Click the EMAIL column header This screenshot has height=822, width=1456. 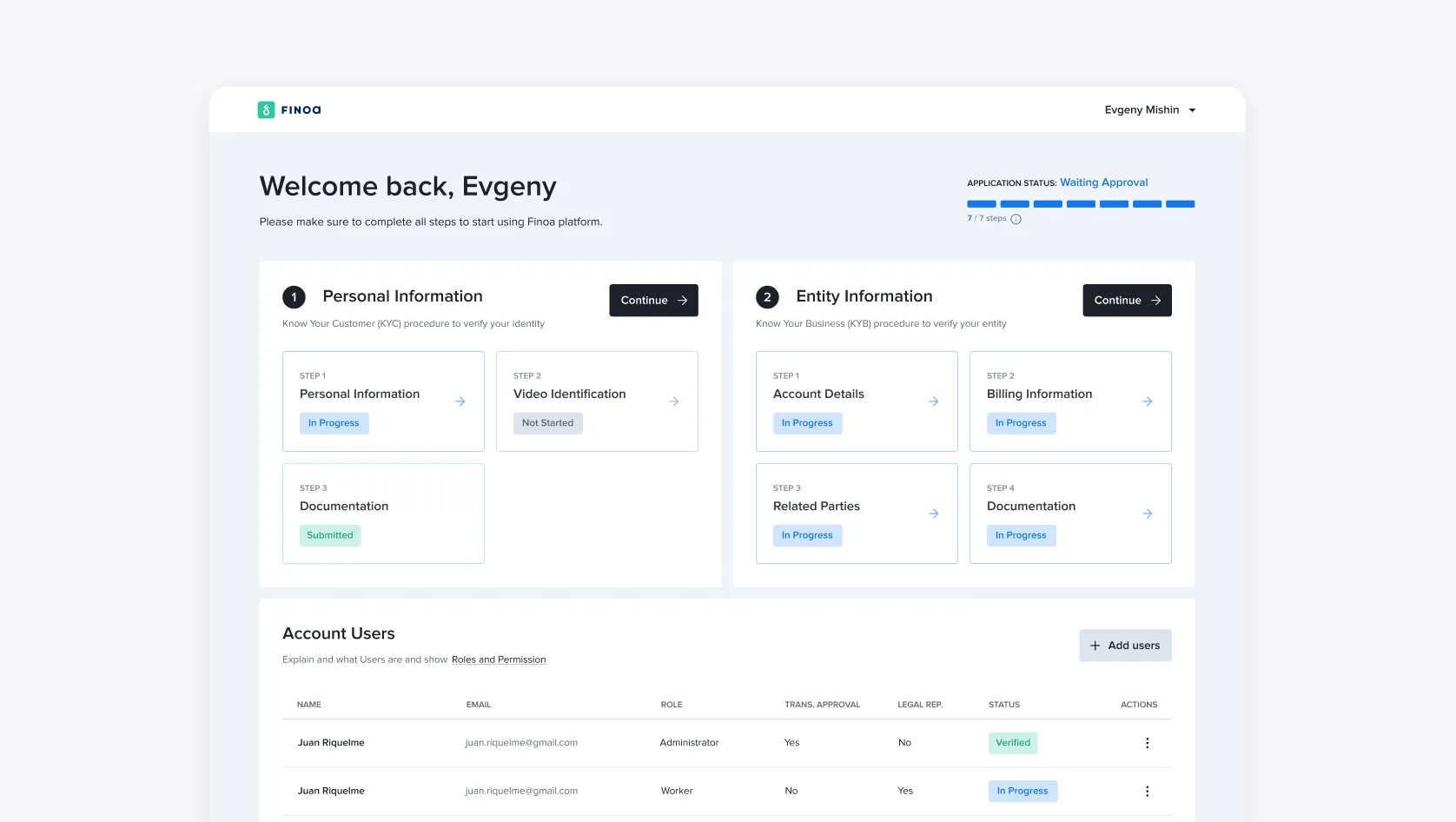[x=479, y=705]
